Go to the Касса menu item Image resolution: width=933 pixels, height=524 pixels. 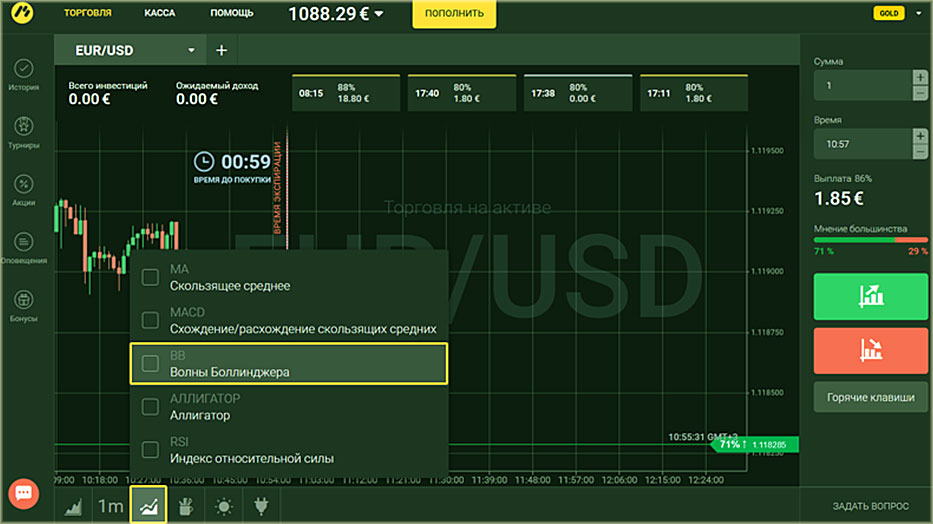click(x=160, y=14)
